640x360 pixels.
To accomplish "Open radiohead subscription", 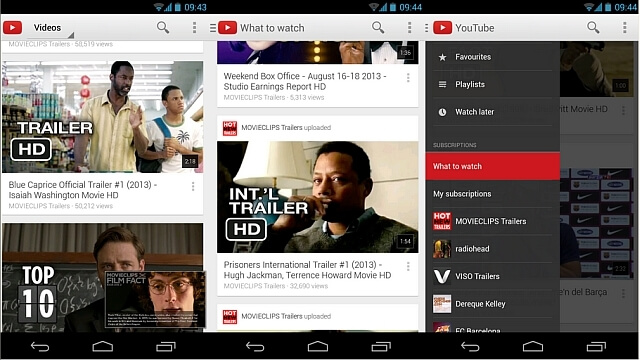I will (493, 249).
